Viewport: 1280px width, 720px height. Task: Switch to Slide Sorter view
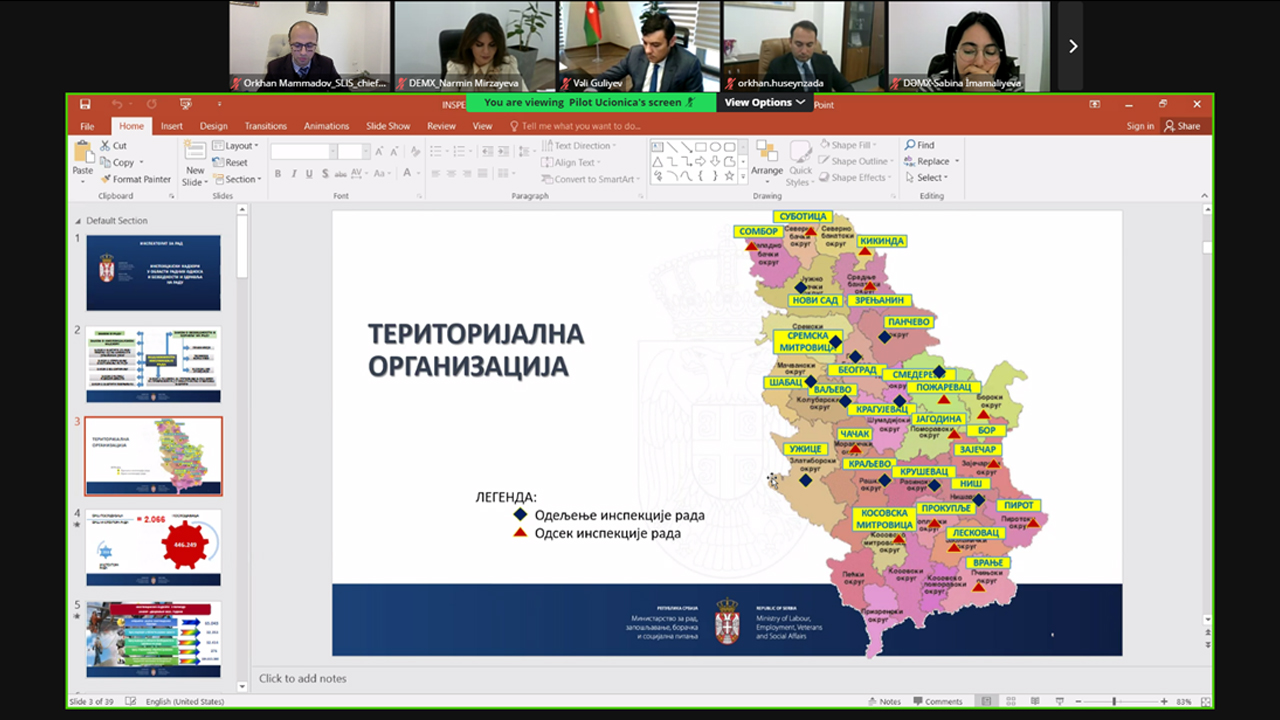[1011, 701]
